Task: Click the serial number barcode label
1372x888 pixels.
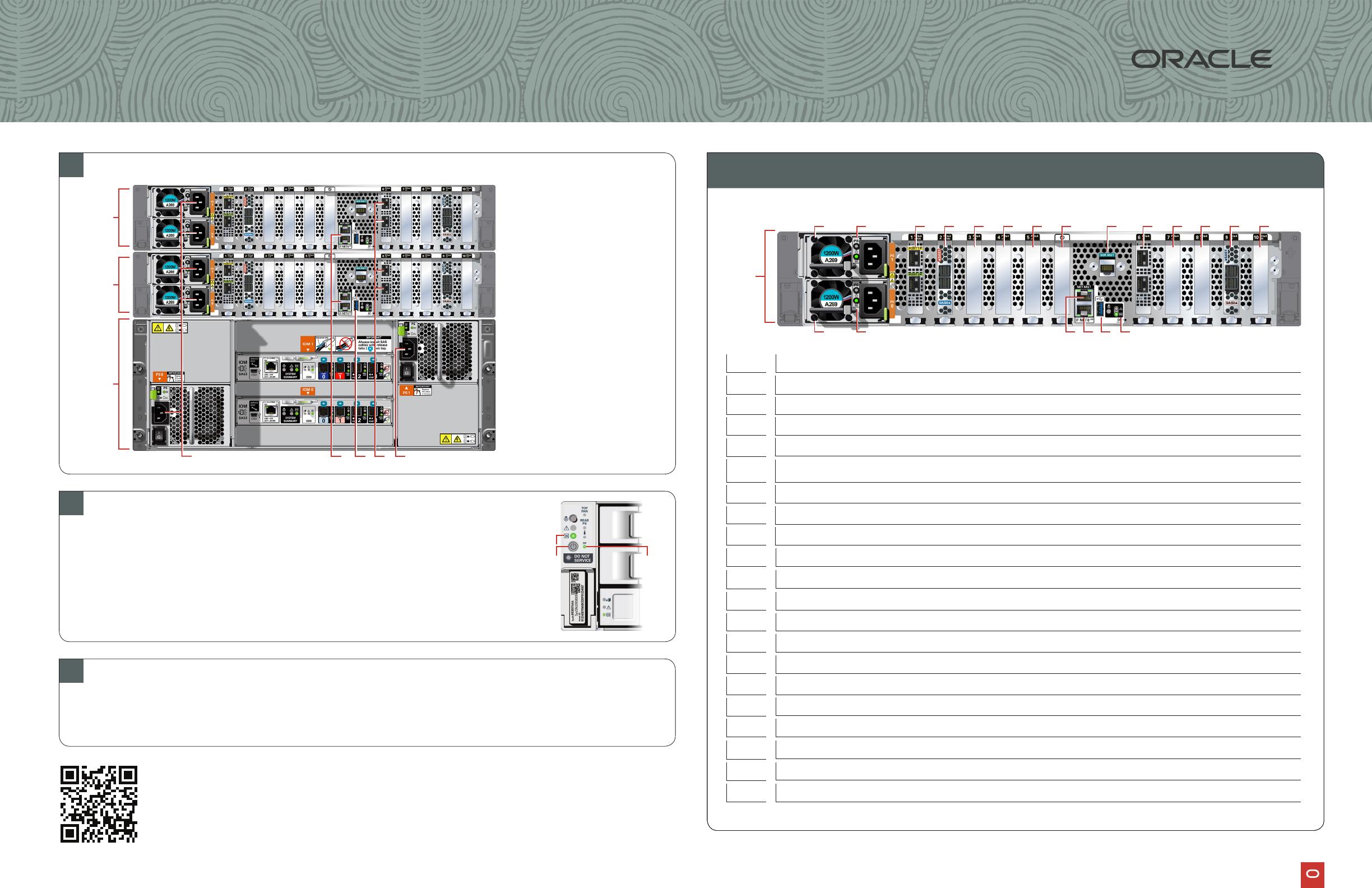Action: (x=578, y=599)
